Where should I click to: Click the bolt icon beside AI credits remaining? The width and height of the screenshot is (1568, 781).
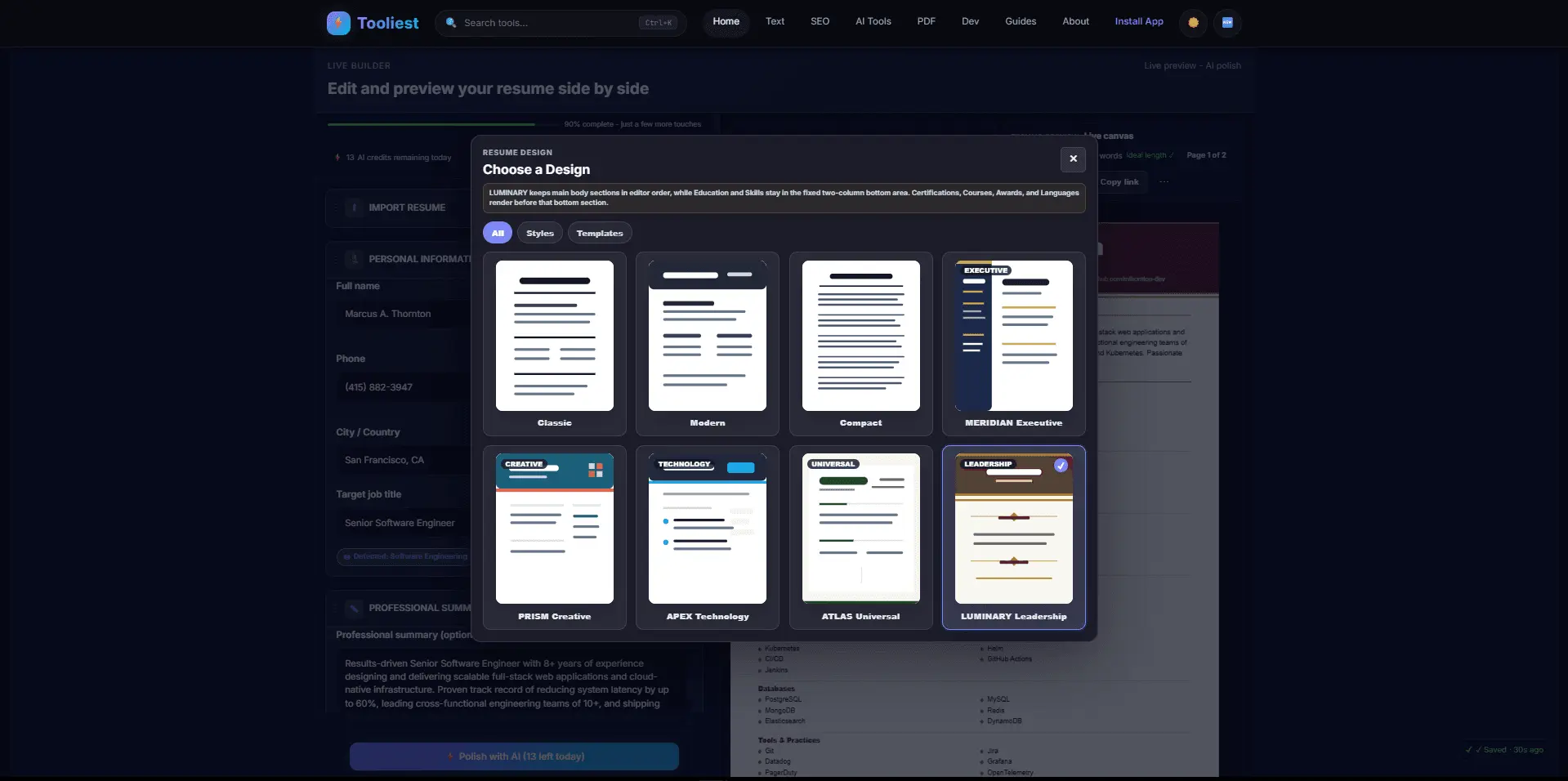coord(337,158)
